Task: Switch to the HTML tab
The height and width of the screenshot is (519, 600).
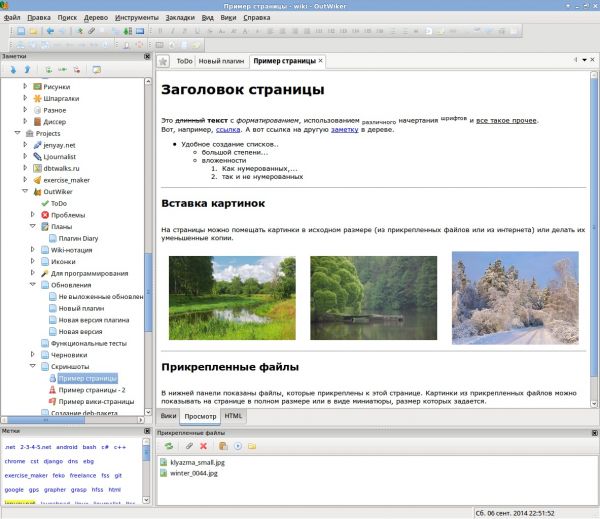Action: point(233,415)
